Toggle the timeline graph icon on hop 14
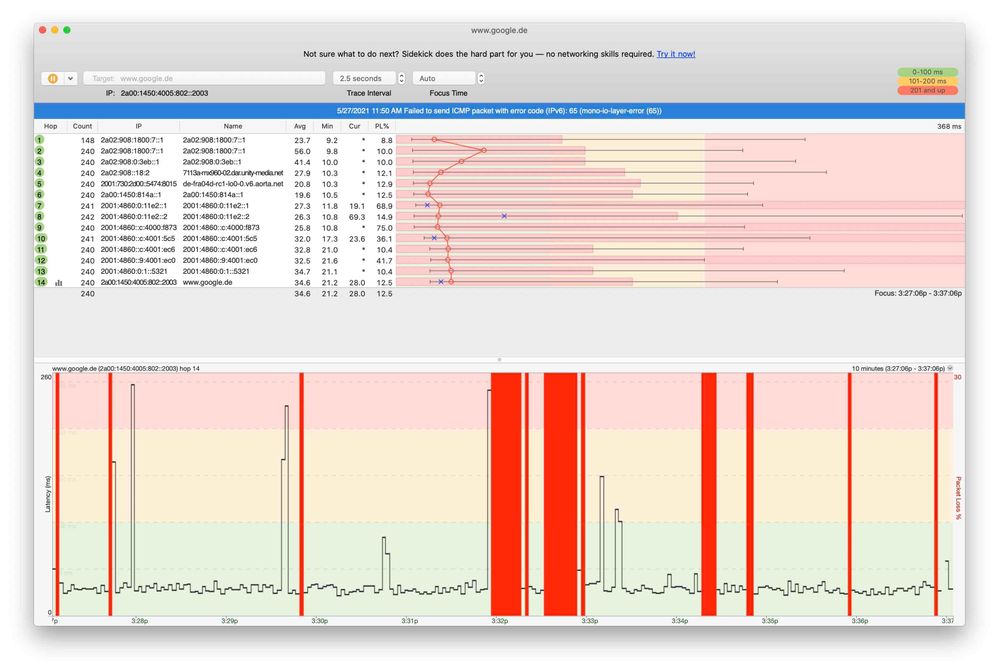 point(59,283)
